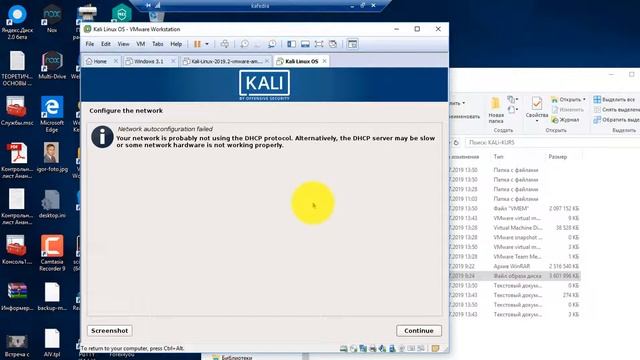
Task: Open the VM menu
Action: click(140, 44)
